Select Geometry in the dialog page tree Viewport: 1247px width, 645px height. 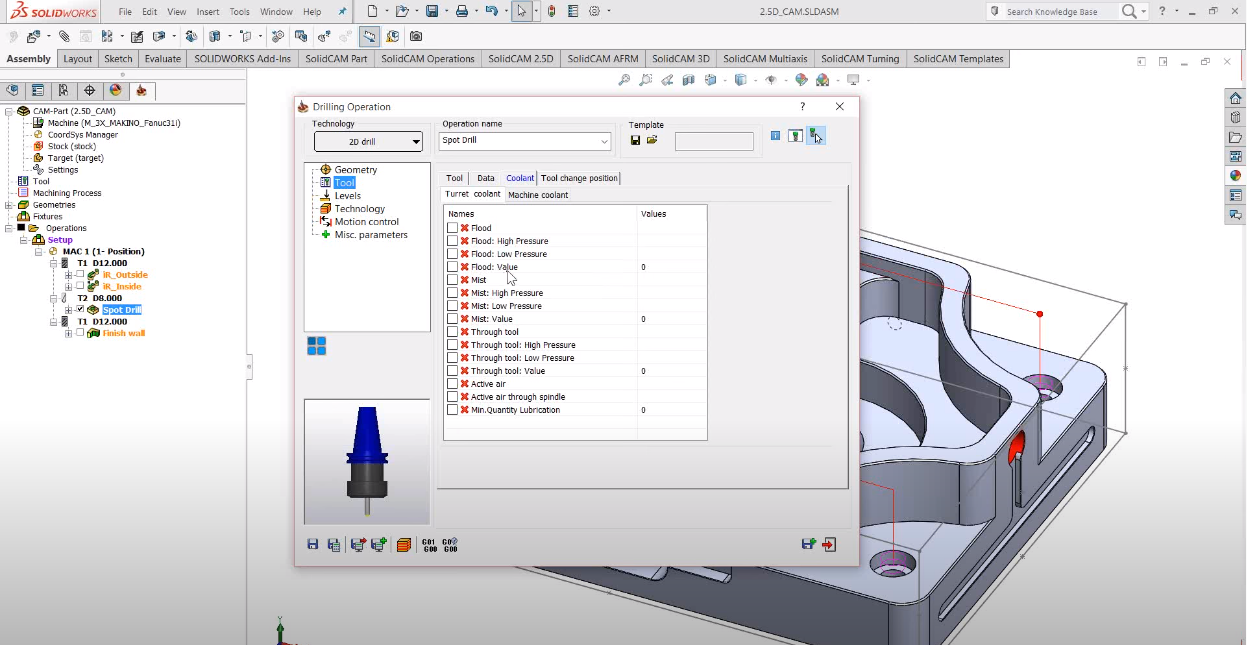[x=356, y=170]
